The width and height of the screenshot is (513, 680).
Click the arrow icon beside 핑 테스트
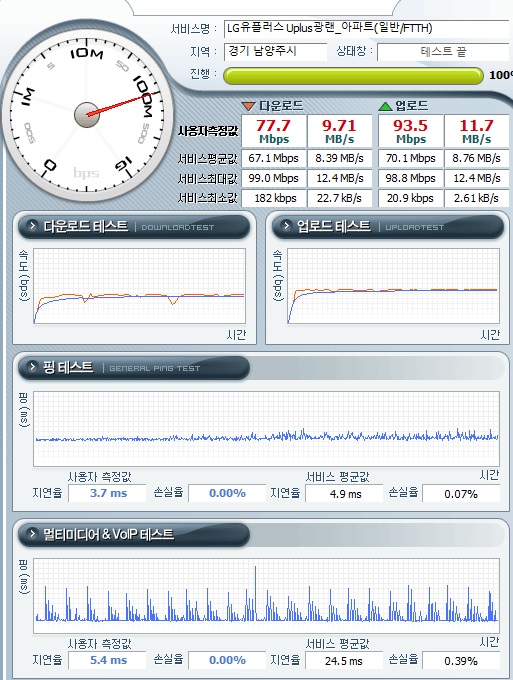coord(32,367)
